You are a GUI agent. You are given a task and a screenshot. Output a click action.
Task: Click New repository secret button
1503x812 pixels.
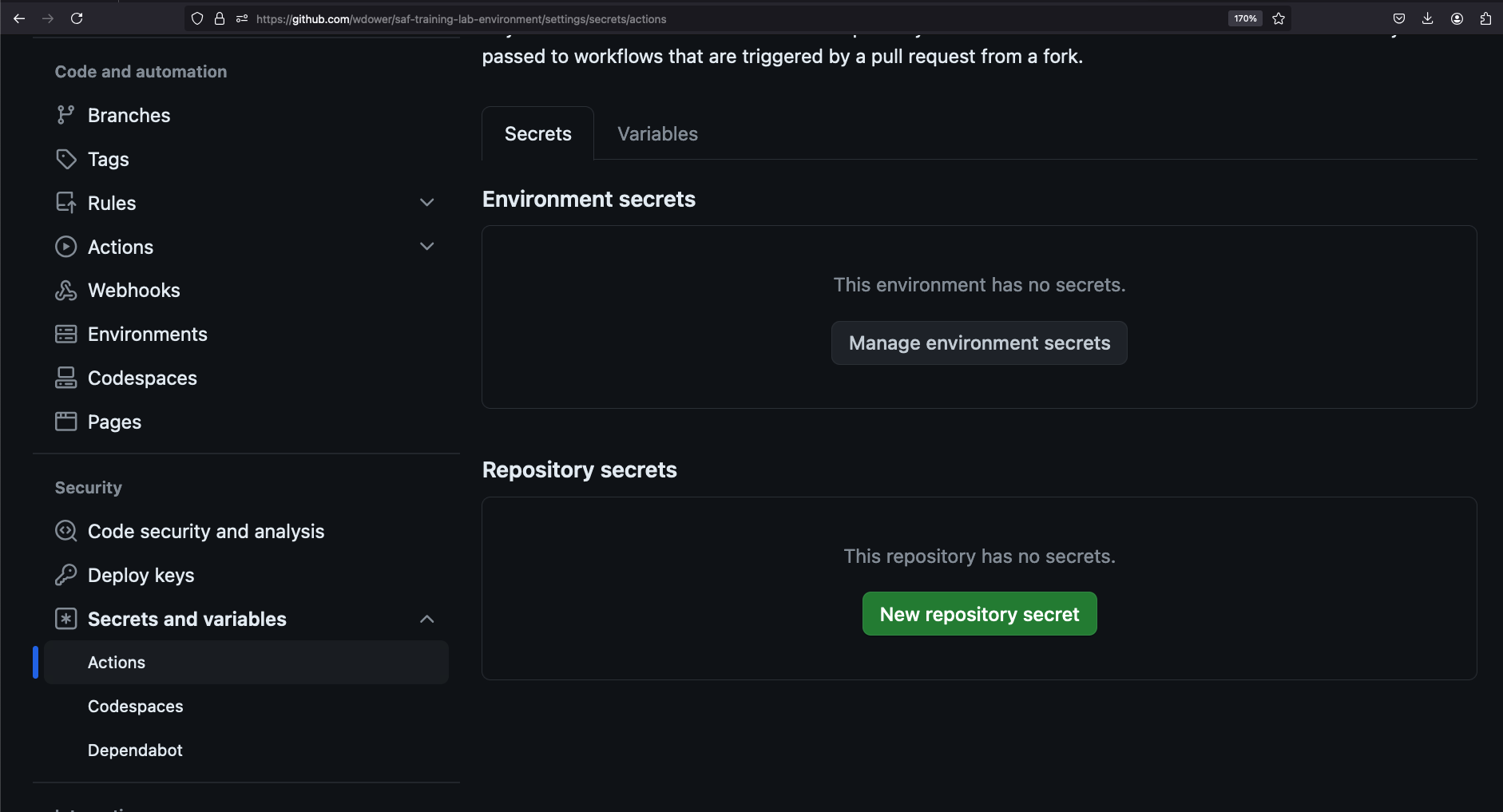(979, 614)
